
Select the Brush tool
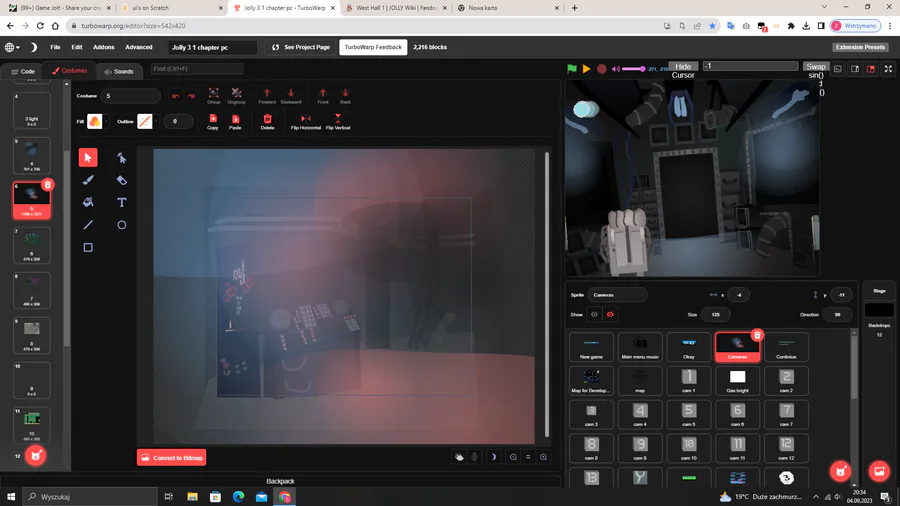pos(88,180)
